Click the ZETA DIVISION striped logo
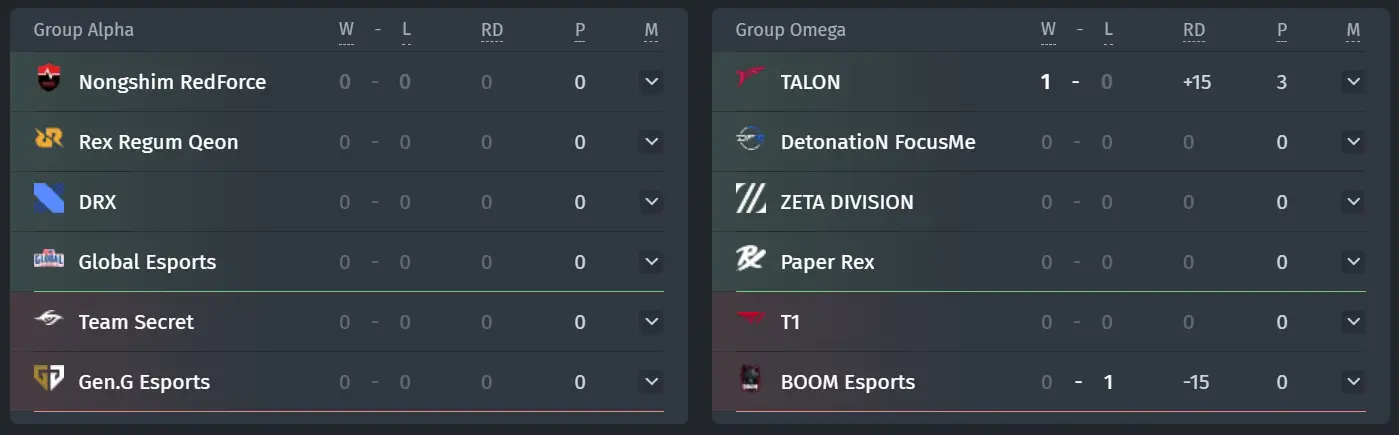This screenshot has height=435, width=1399. click(x=751, y=201)
